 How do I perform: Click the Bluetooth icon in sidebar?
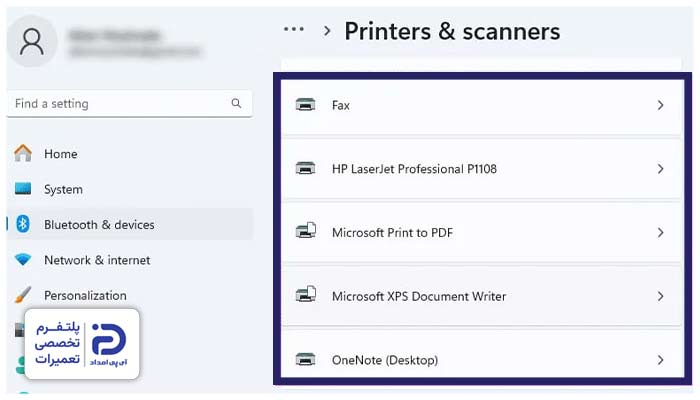coord(23,224)
